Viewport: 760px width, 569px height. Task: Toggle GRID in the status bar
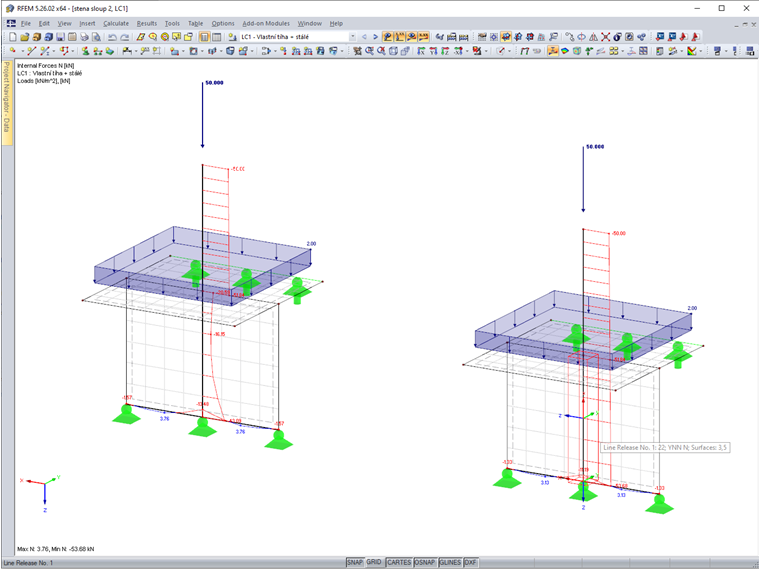[x=374, y=562]
